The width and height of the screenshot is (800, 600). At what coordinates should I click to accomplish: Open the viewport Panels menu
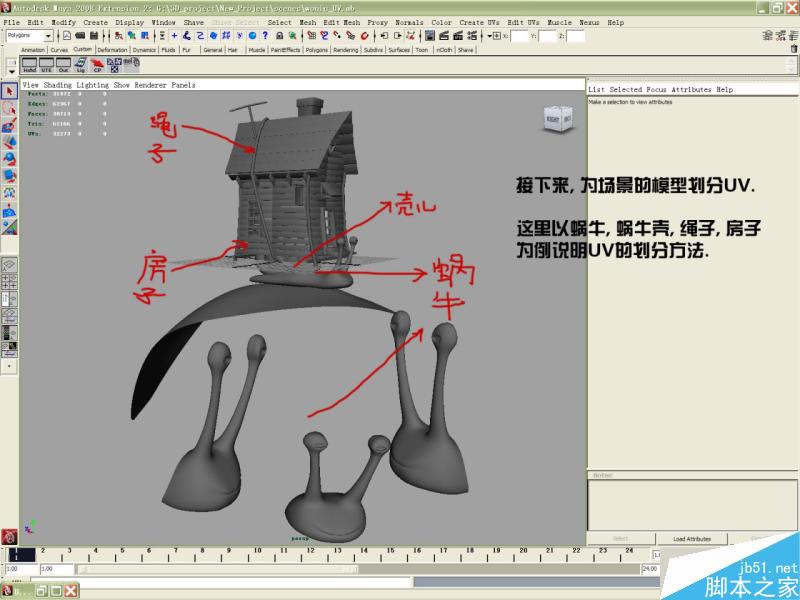pos(183,85)
